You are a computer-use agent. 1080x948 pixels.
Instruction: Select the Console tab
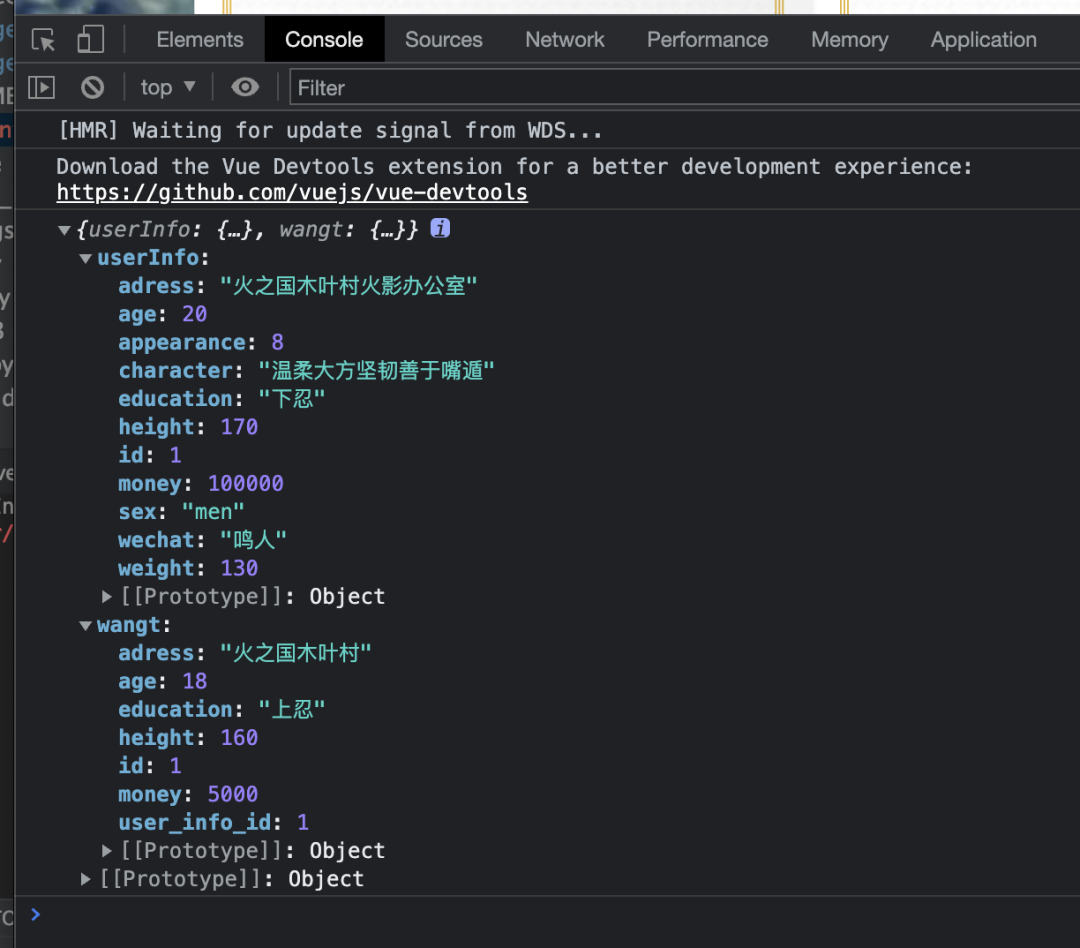[x=324, y=39]
